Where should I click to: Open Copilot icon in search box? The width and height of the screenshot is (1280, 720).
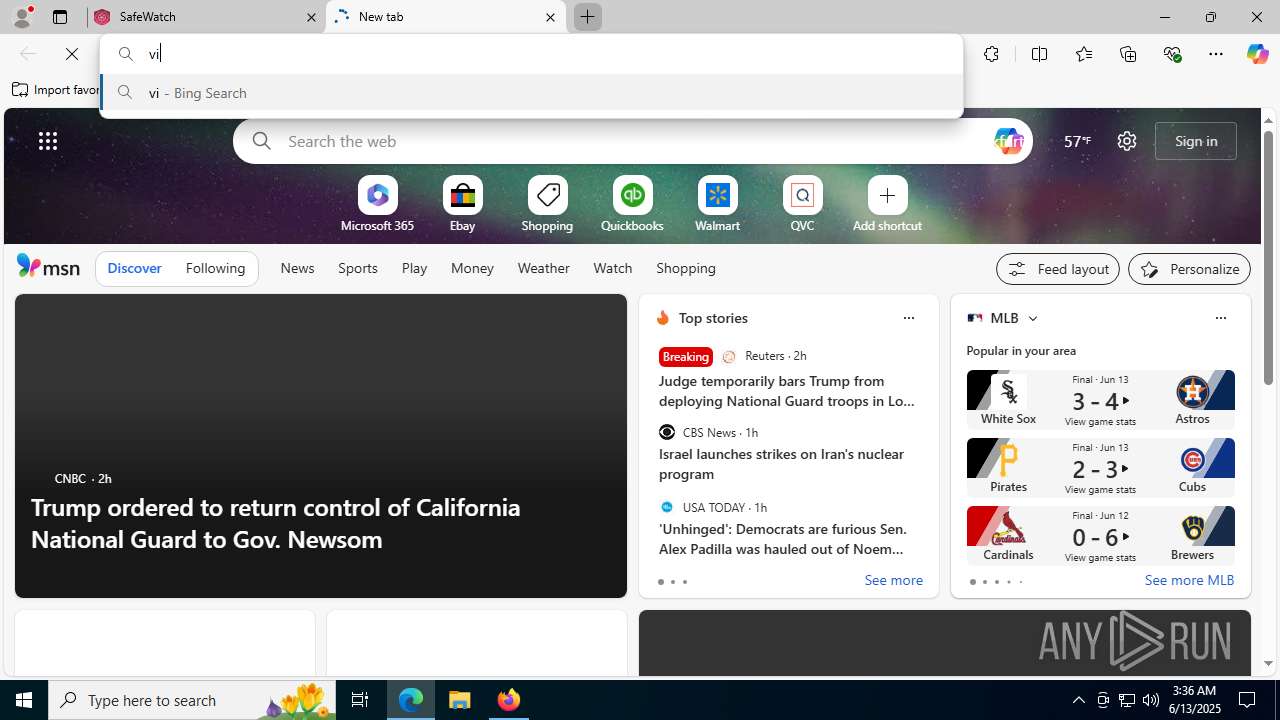pos(1008,141)
